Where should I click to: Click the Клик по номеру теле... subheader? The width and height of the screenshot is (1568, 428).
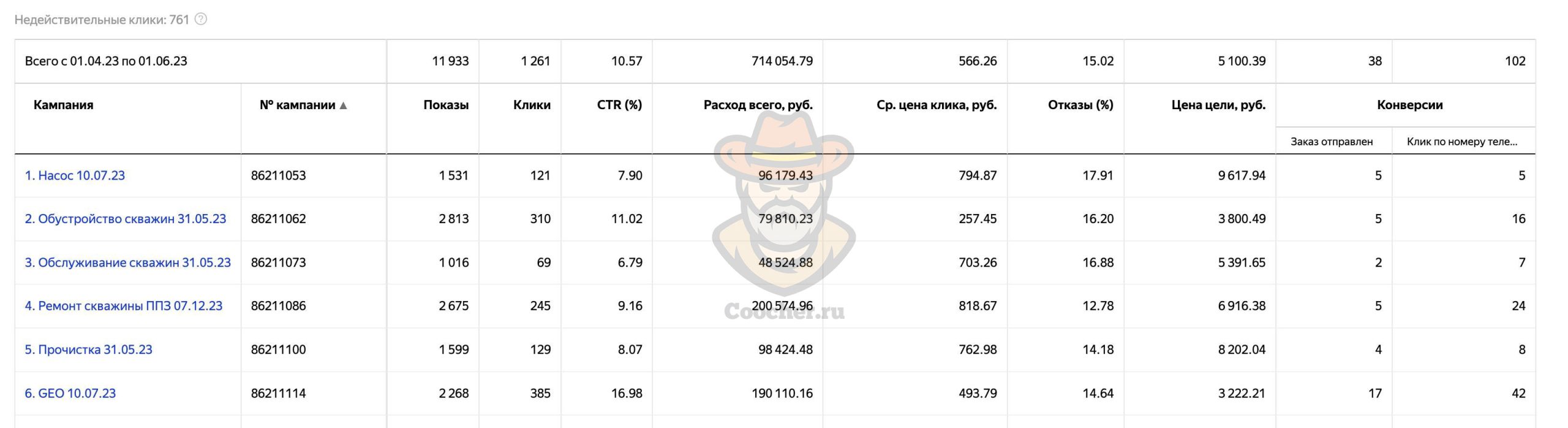1461,142
